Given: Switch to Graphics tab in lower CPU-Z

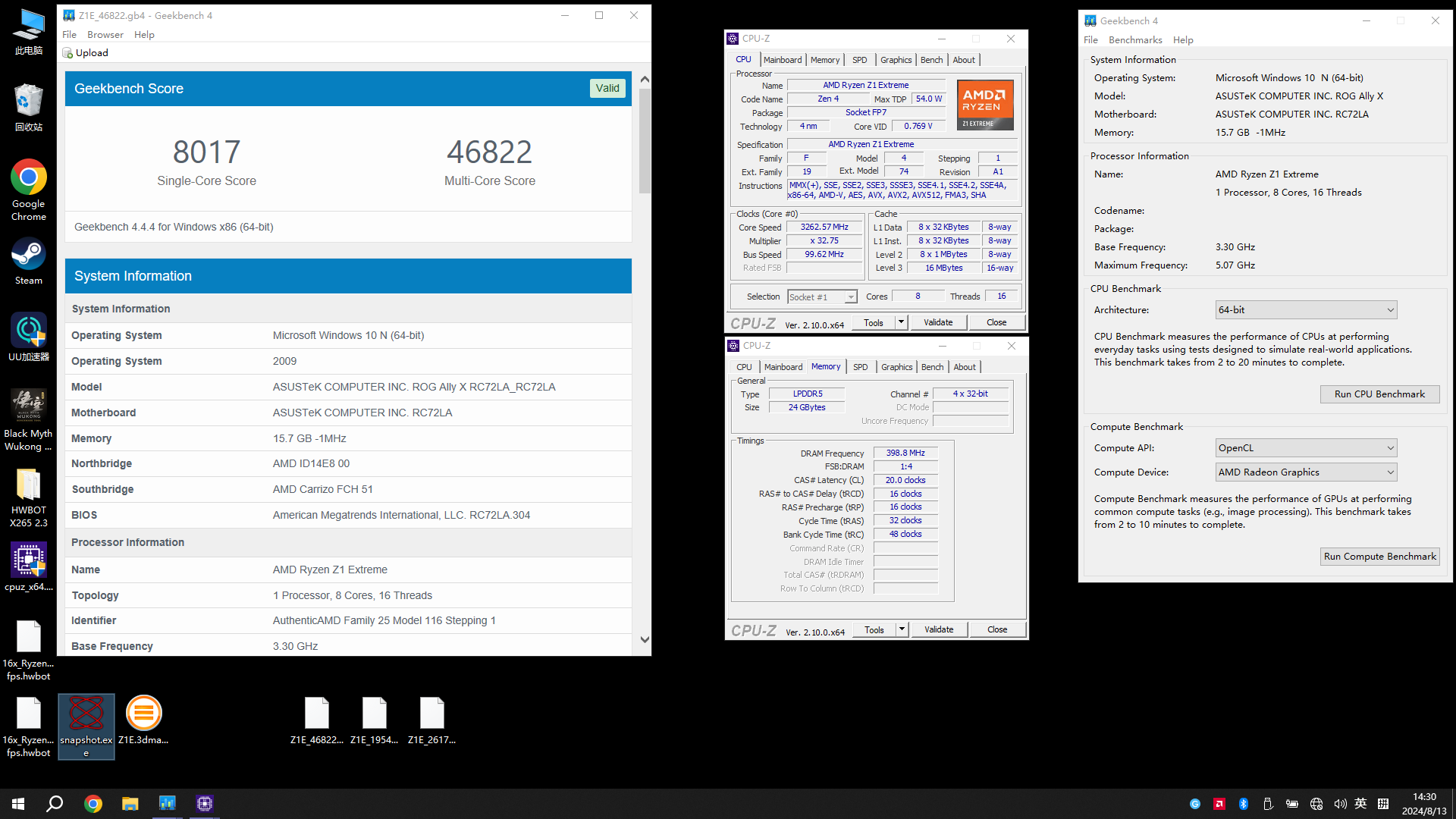Looking at the screenshot, I should pyautogui.click(x=896, y=367).
